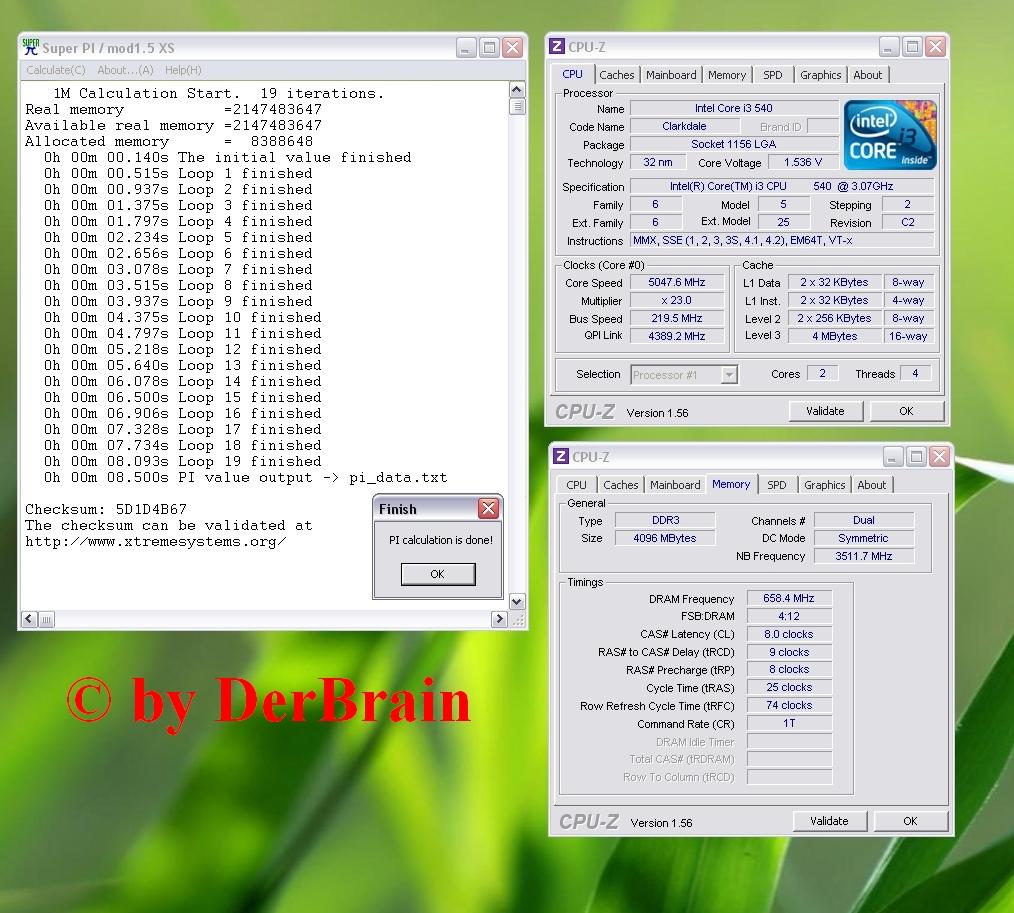
Task: Click the Super PI window resize grip
Action: tap(518, 619)
